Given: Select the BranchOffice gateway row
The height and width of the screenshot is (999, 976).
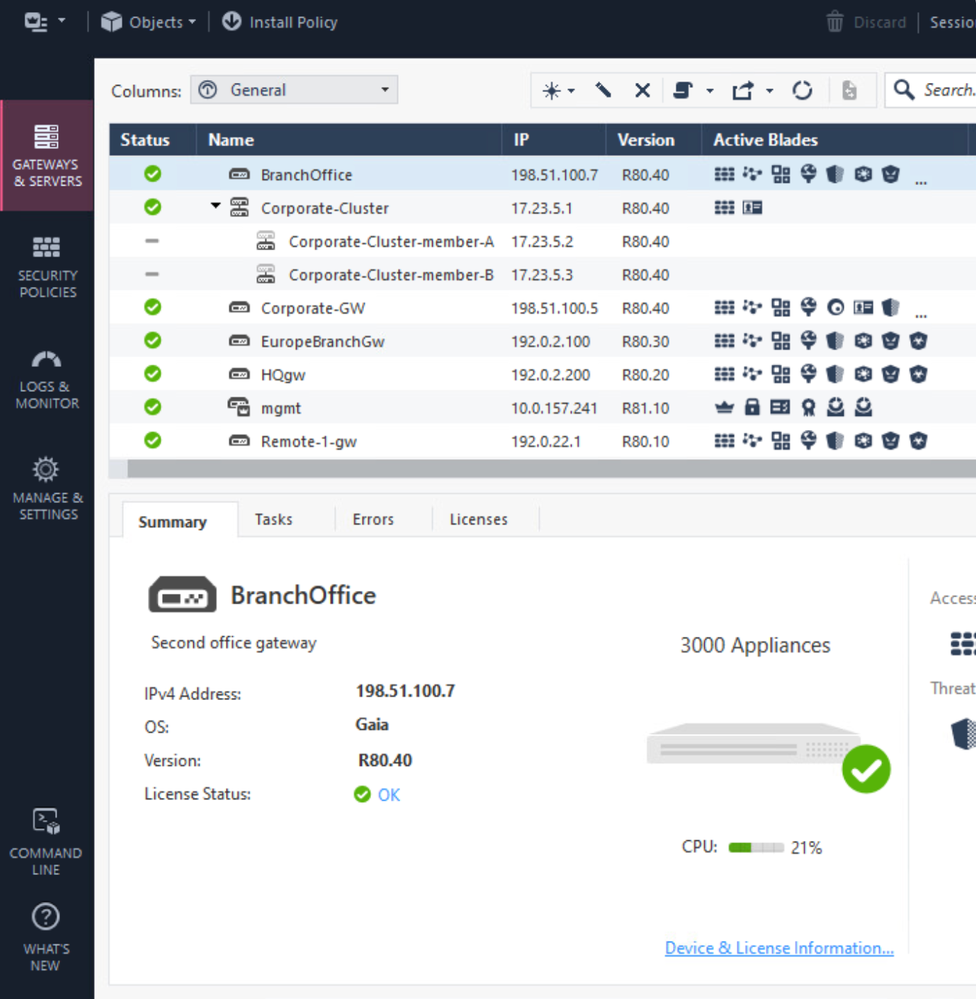Looking at the screenshot, I should (x=542, y=174).
